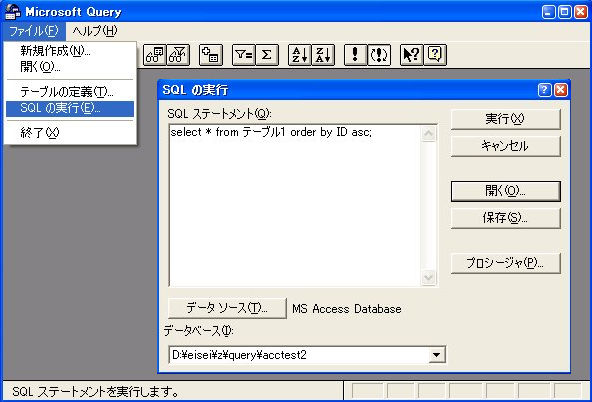Click the Add Tables toolbar icon
The height and width of the screenshot is (402, 592).
point(211,55)
